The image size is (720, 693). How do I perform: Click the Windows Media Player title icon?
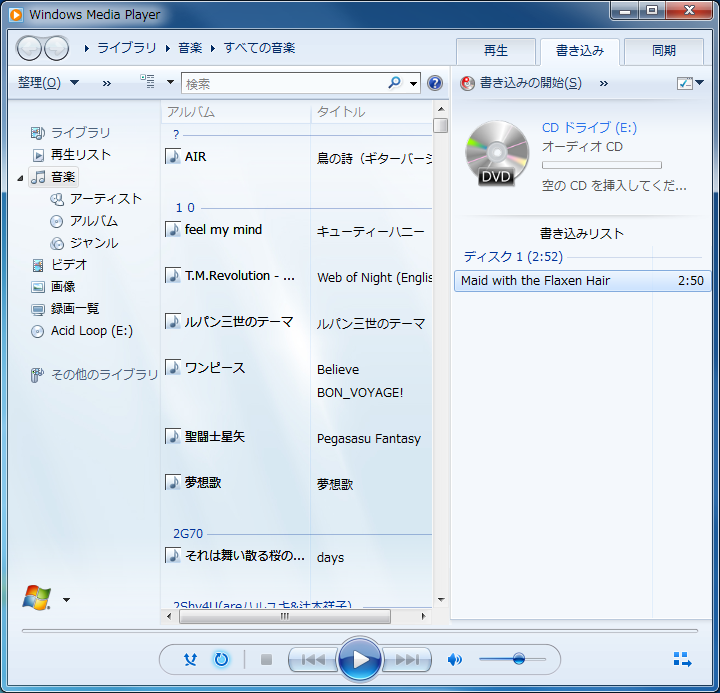click(x=16, y=15)
